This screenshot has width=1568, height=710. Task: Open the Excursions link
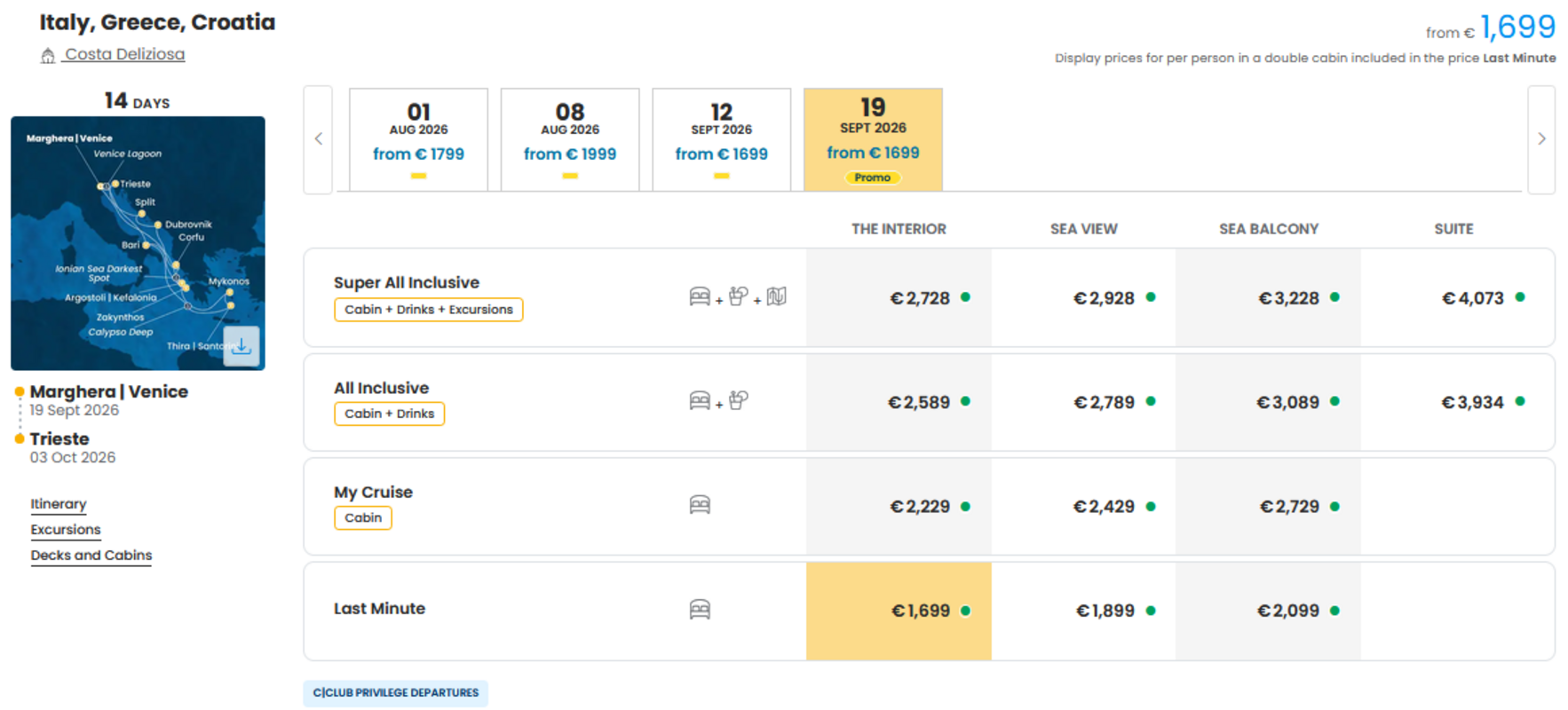(66, 530)
